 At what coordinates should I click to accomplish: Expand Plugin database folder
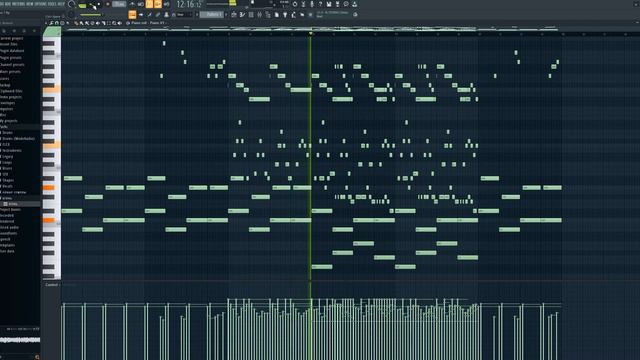[x=12, y=51]
